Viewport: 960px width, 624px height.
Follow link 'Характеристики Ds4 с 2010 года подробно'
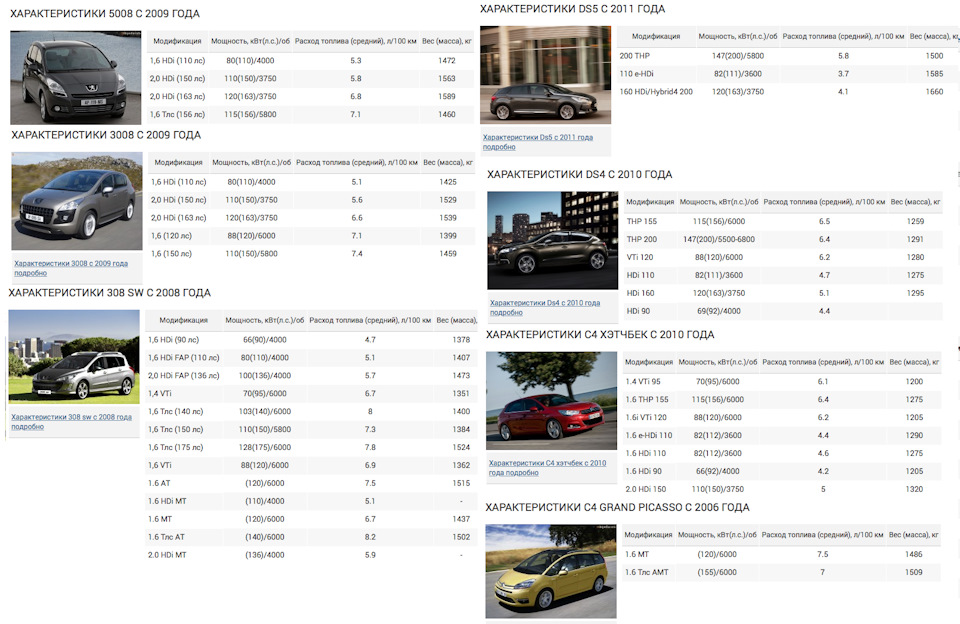tap(545, 307)
